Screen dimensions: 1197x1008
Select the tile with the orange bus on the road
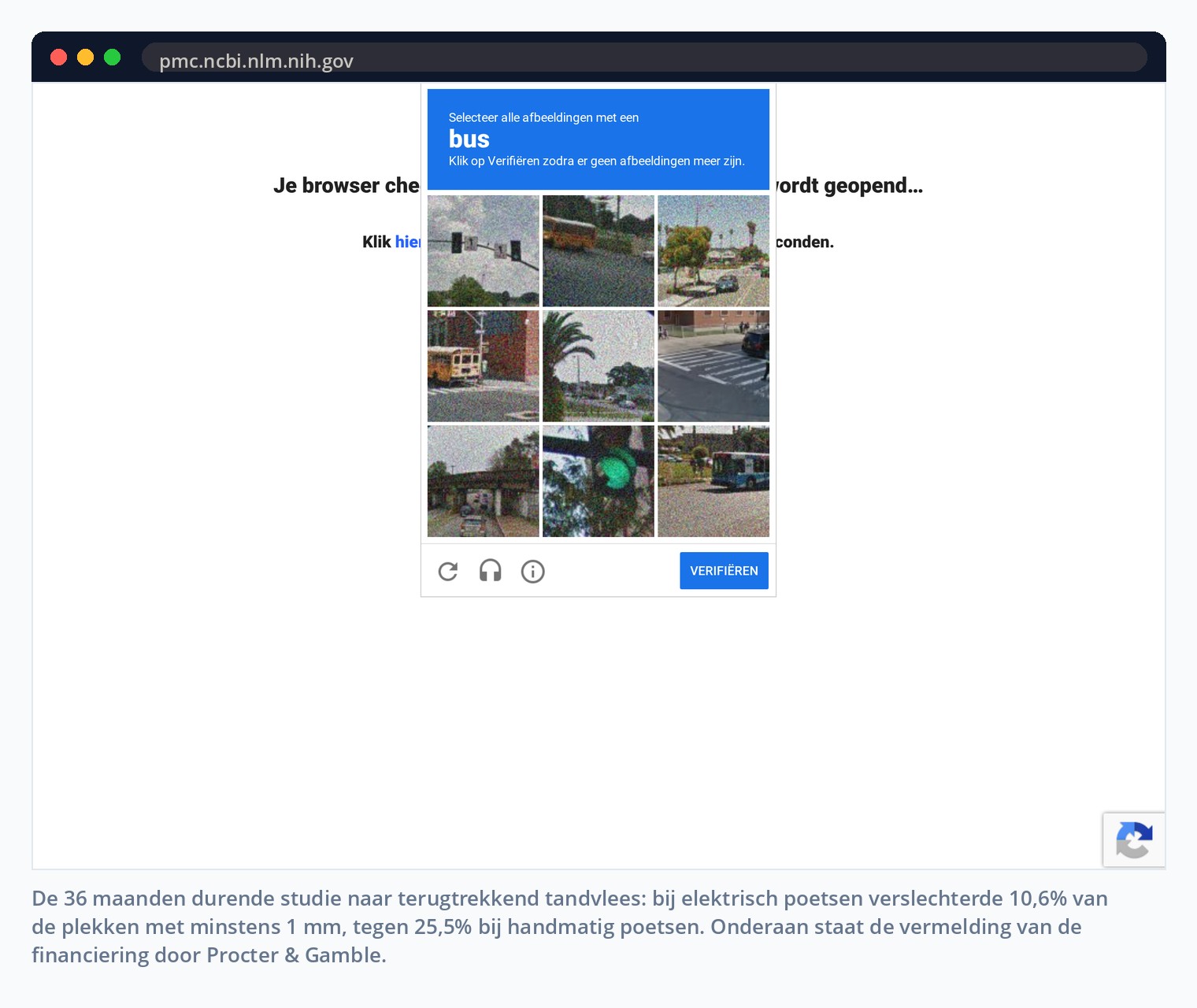598,251
